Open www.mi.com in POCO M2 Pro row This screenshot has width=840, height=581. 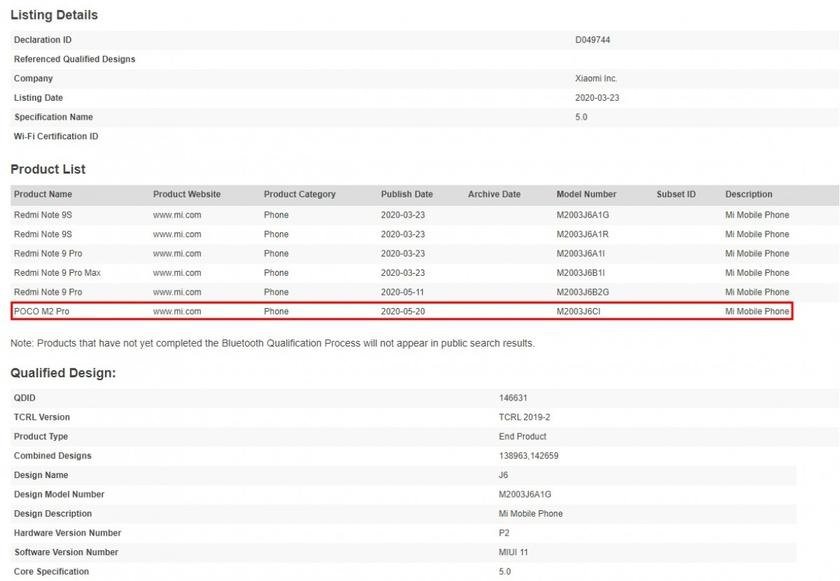pyautogui.click(x=177, y=311)
